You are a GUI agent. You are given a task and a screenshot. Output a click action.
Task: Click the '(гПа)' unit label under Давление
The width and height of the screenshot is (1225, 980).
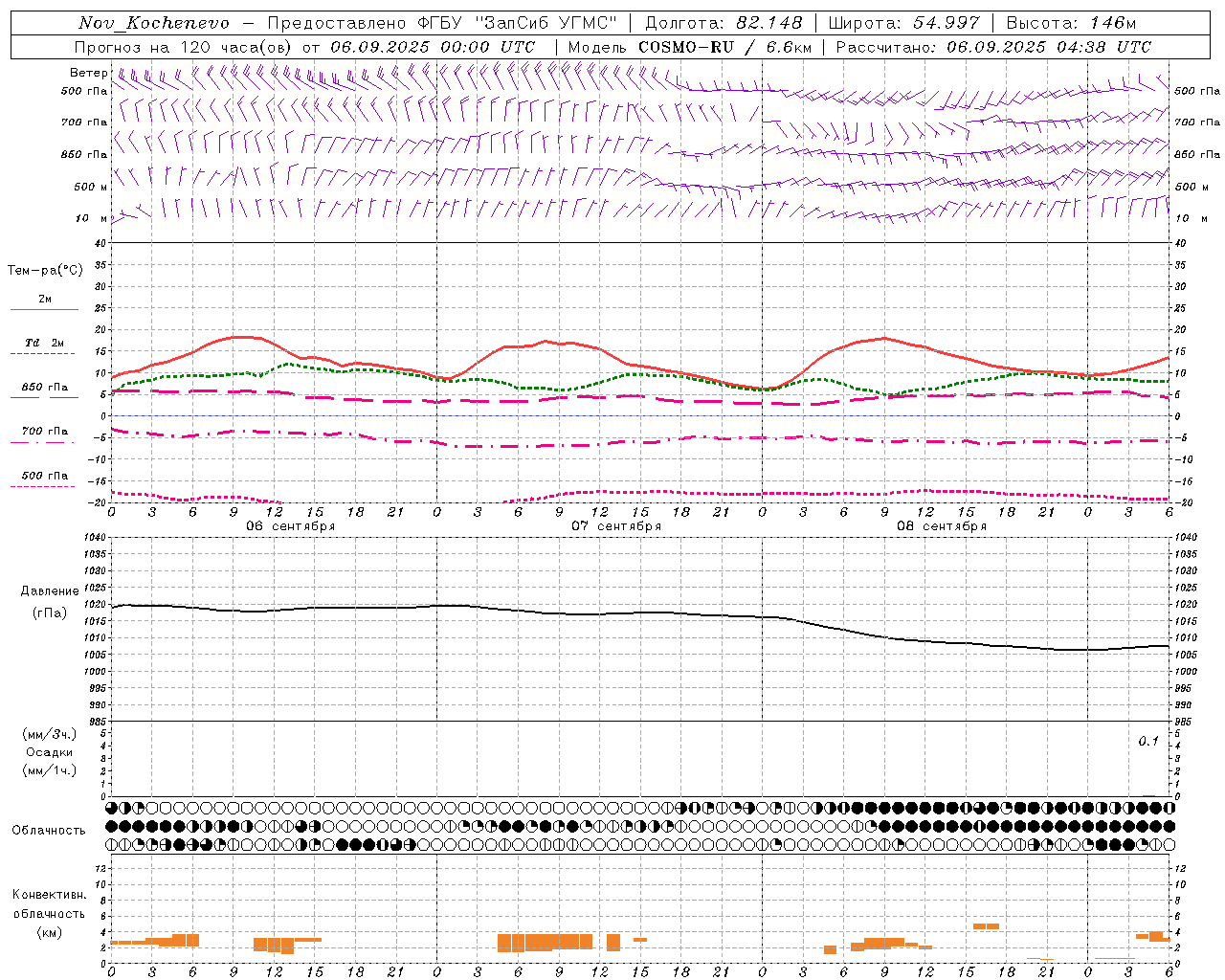[x=50, y=612]
